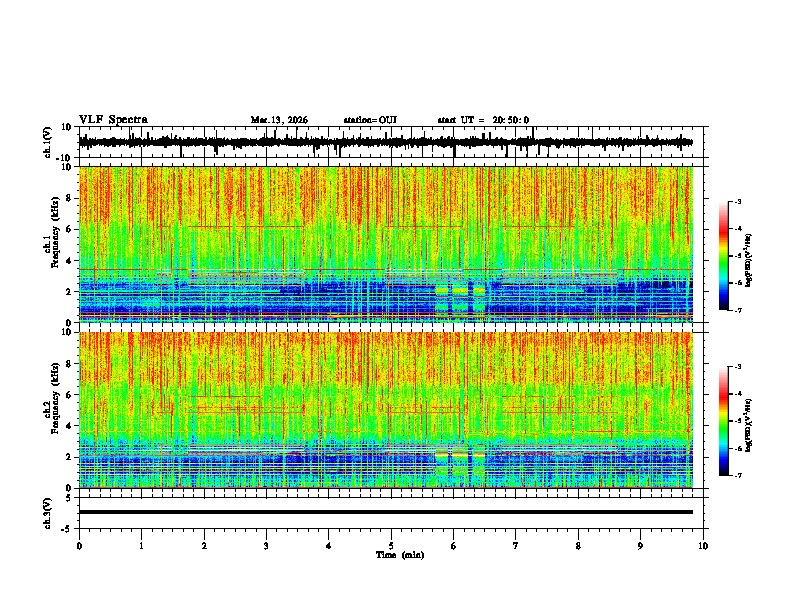Click time-axis tick label "10" at the right end
The width and height of the screenshot is (792, 612).
pos(703,546)
